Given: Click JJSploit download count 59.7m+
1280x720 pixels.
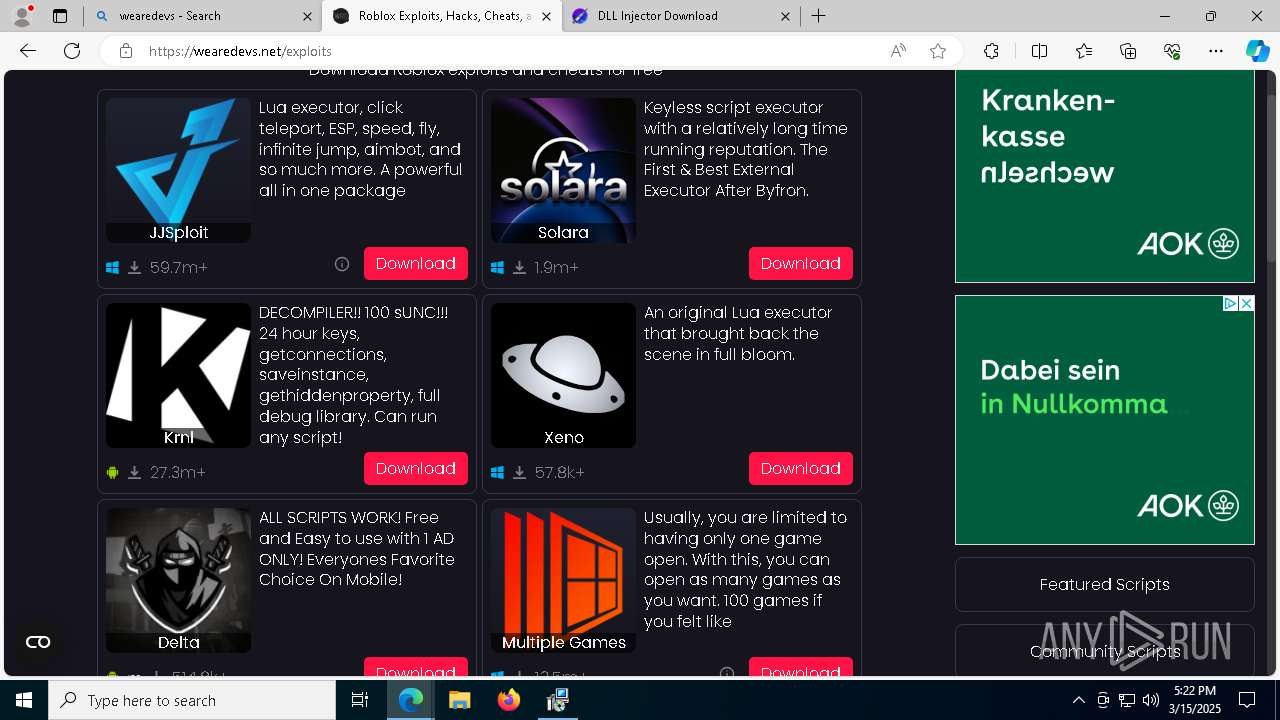Looking at the screenshot, I should pos(179,267).
